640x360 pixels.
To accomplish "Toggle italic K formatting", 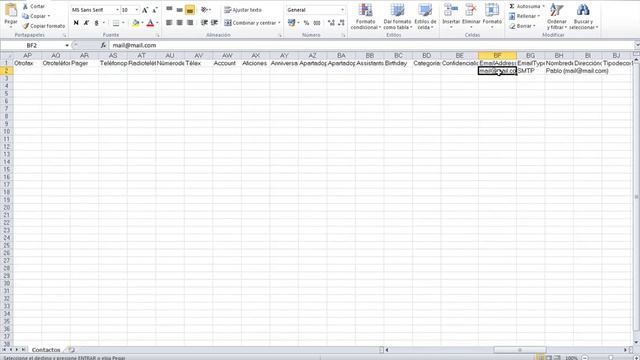I will [x=86, y=23].
